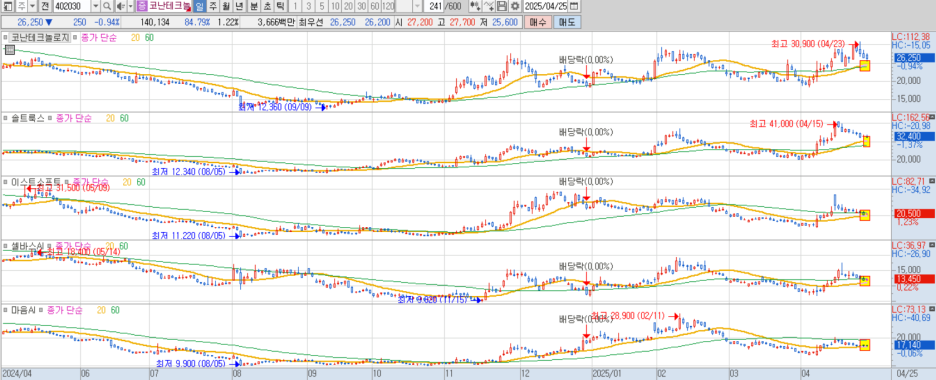This screenshot has width=936, height=380.
Task: Click the chart tools icon after /600
Action: (x=475, y=7)
